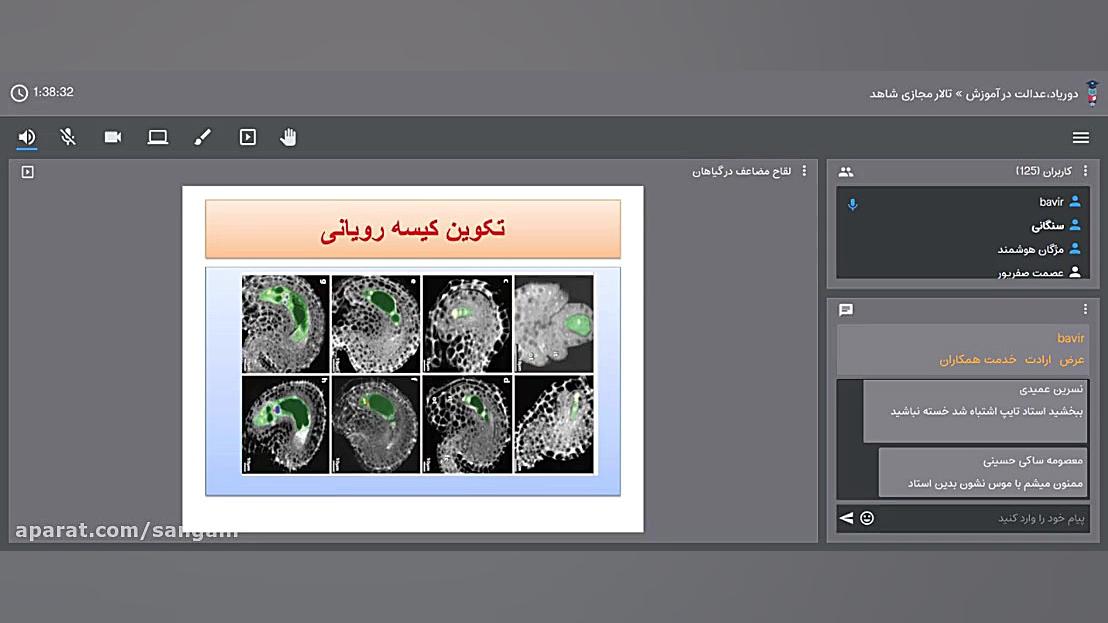The width and height of the screenshot is (1108, 623).
Task: Unmute the microphone in toolbar
Action: pyautogui.click(x=68, y=138)
